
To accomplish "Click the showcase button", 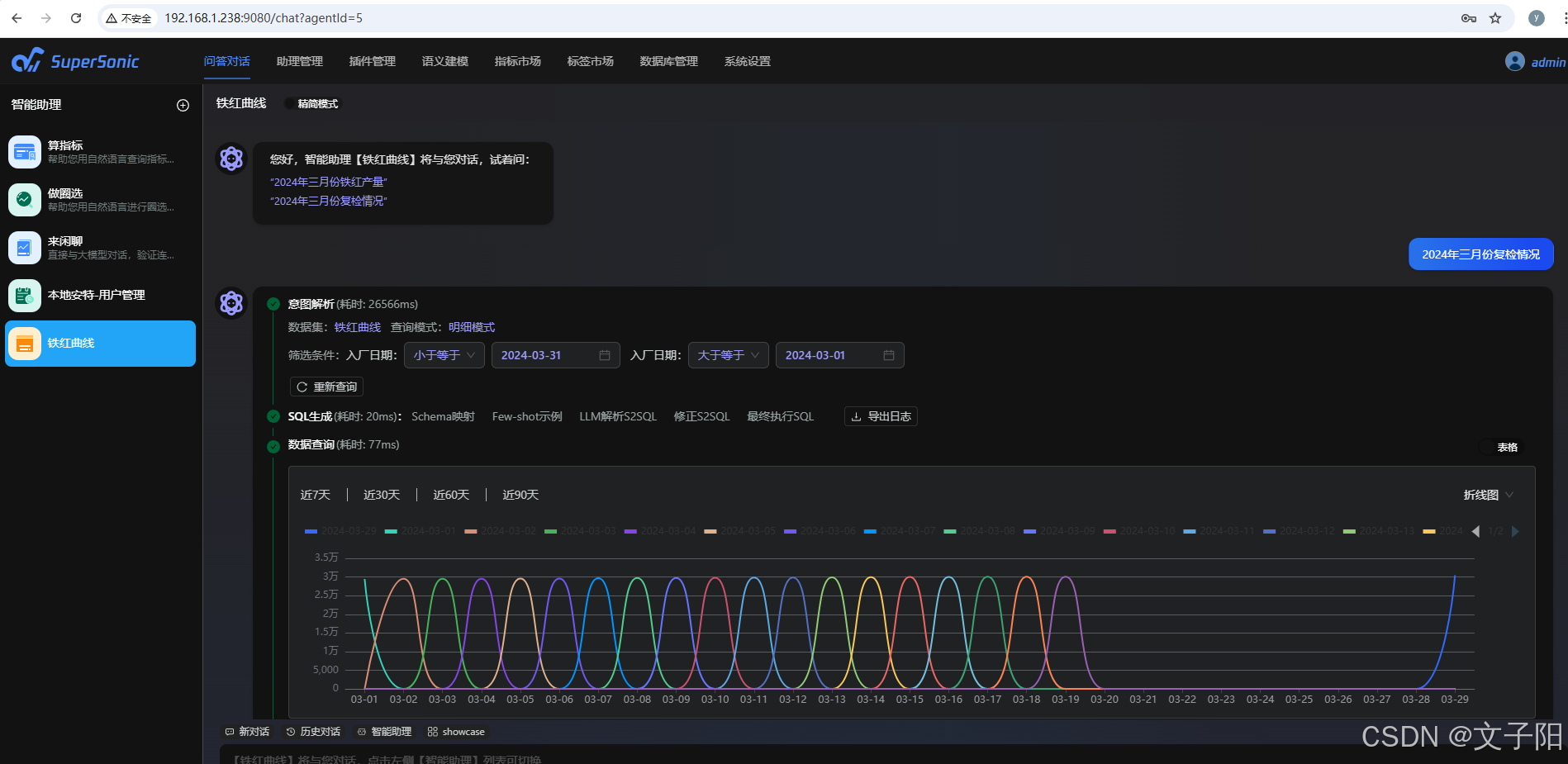I will pyautogui.click(x=456, y=732).
